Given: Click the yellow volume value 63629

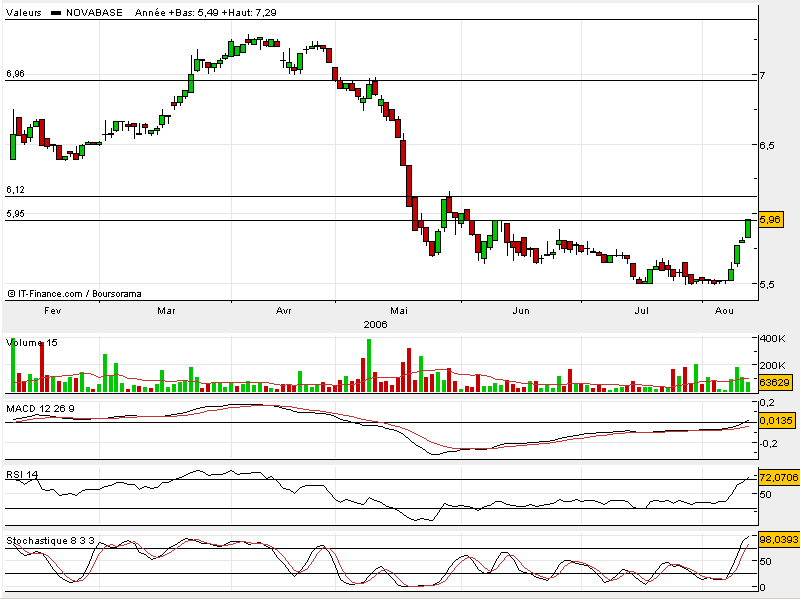Looking at the screenshot, I should [x=775, y=382].
